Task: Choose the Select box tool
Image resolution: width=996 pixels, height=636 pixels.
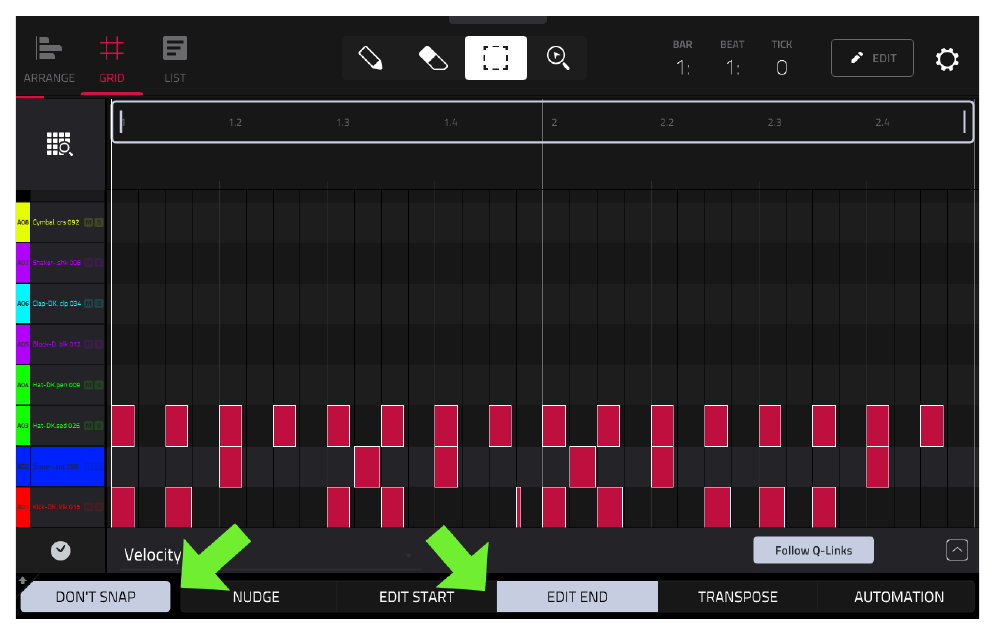Action: click(x=495, y=58)
